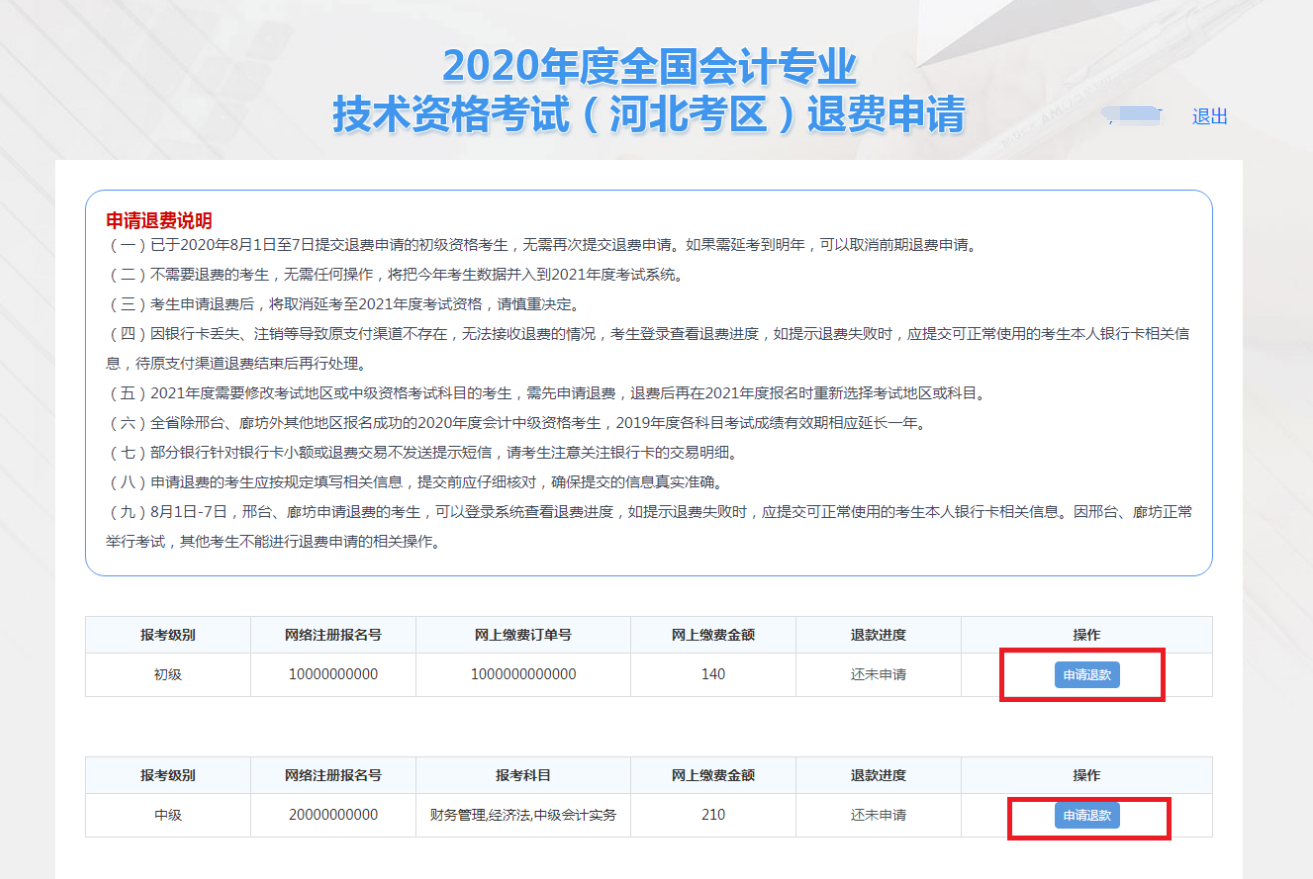
Task: Click the payment amount 140
Action: [713, 674]
